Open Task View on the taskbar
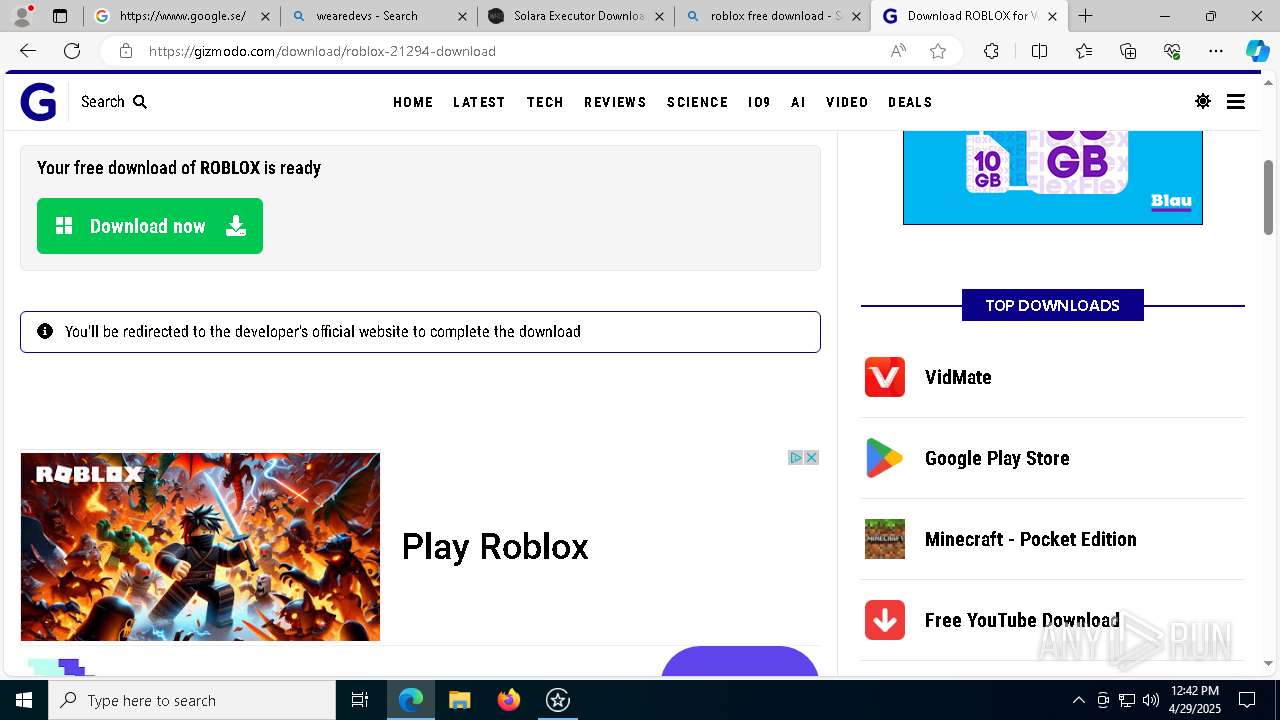 (x=360, y=700)
